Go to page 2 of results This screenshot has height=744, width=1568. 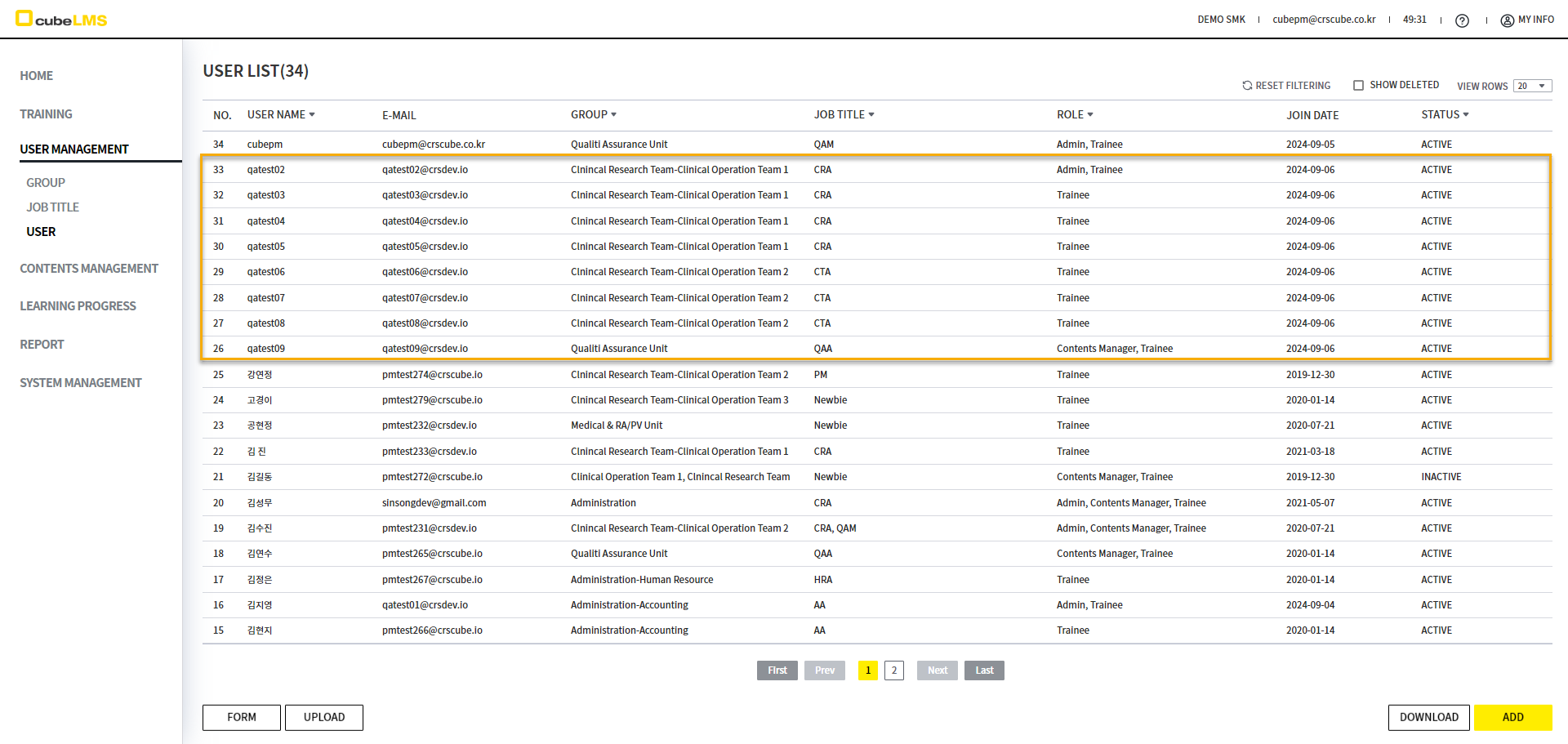[893, 670]
